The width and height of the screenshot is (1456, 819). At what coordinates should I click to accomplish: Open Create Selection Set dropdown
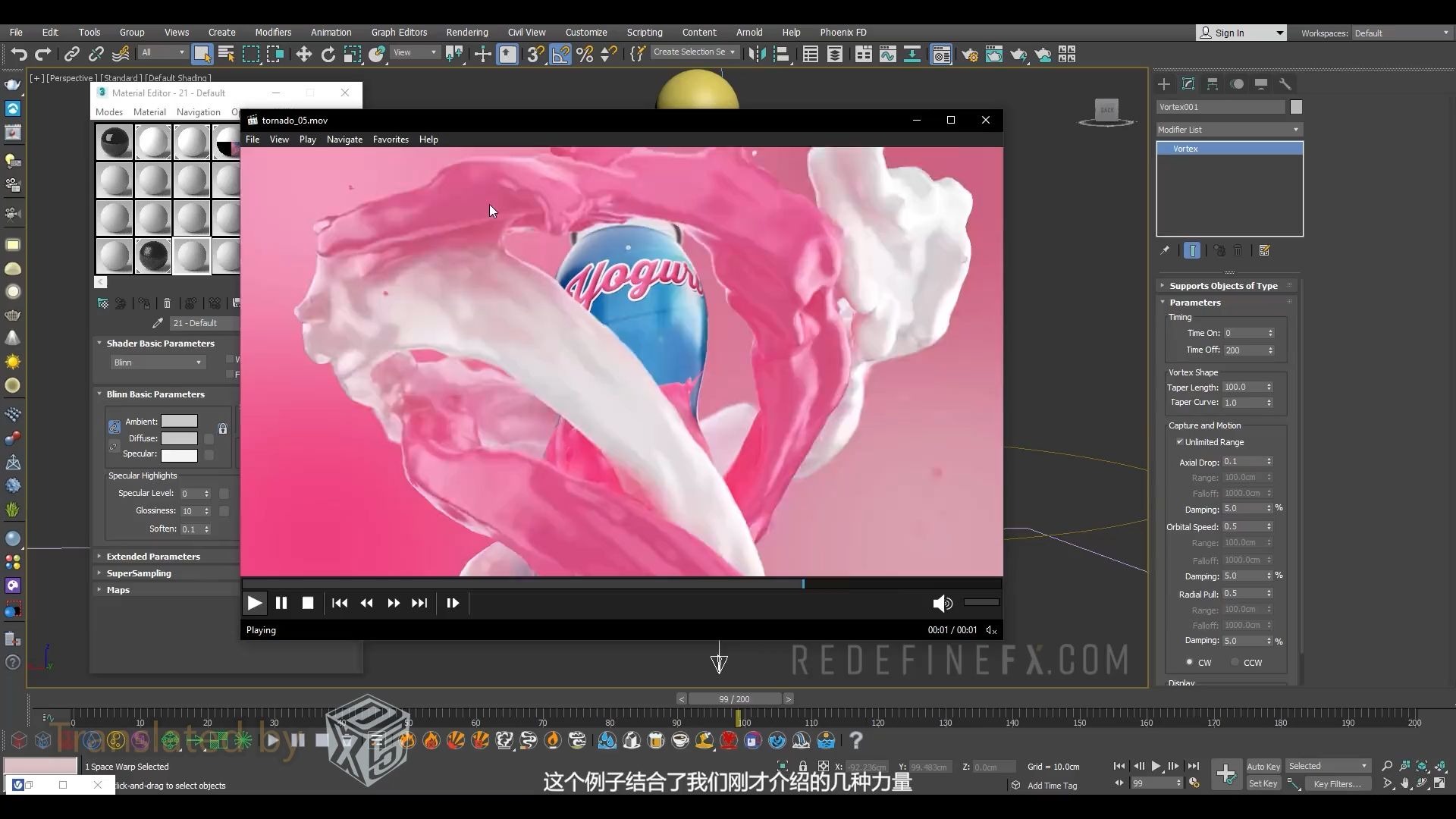(694, 52)
